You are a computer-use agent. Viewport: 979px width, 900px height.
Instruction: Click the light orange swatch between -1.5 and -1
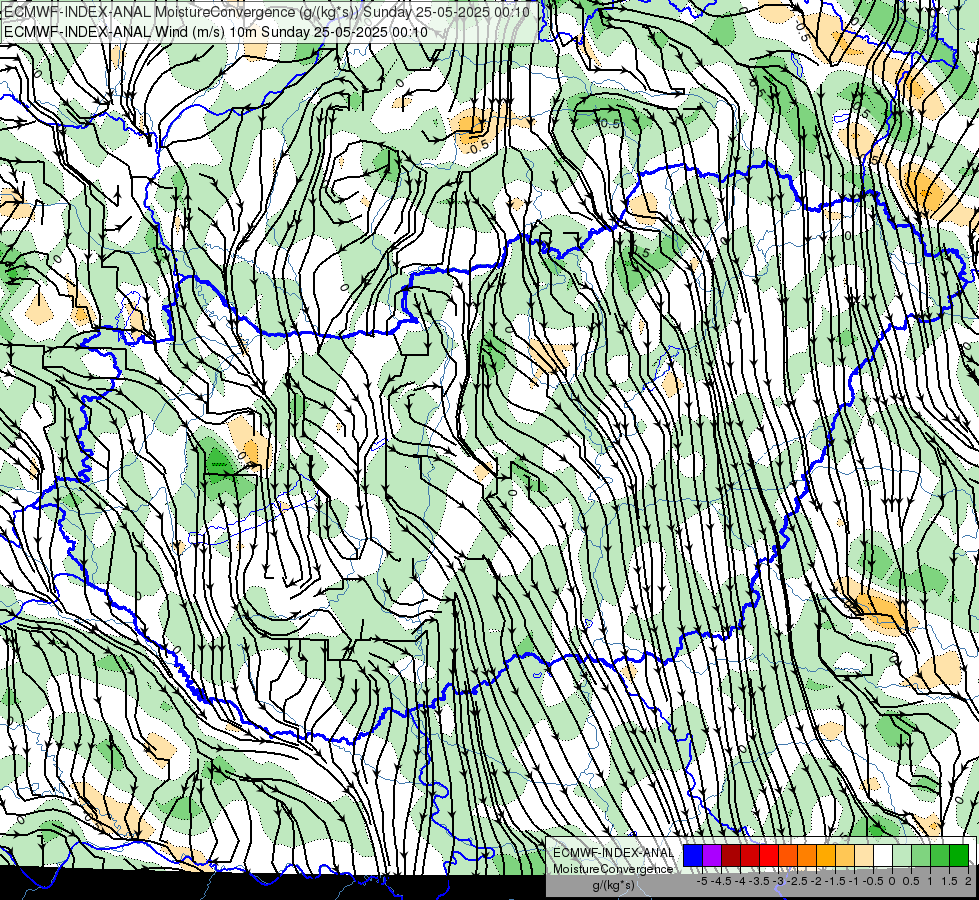845,855
